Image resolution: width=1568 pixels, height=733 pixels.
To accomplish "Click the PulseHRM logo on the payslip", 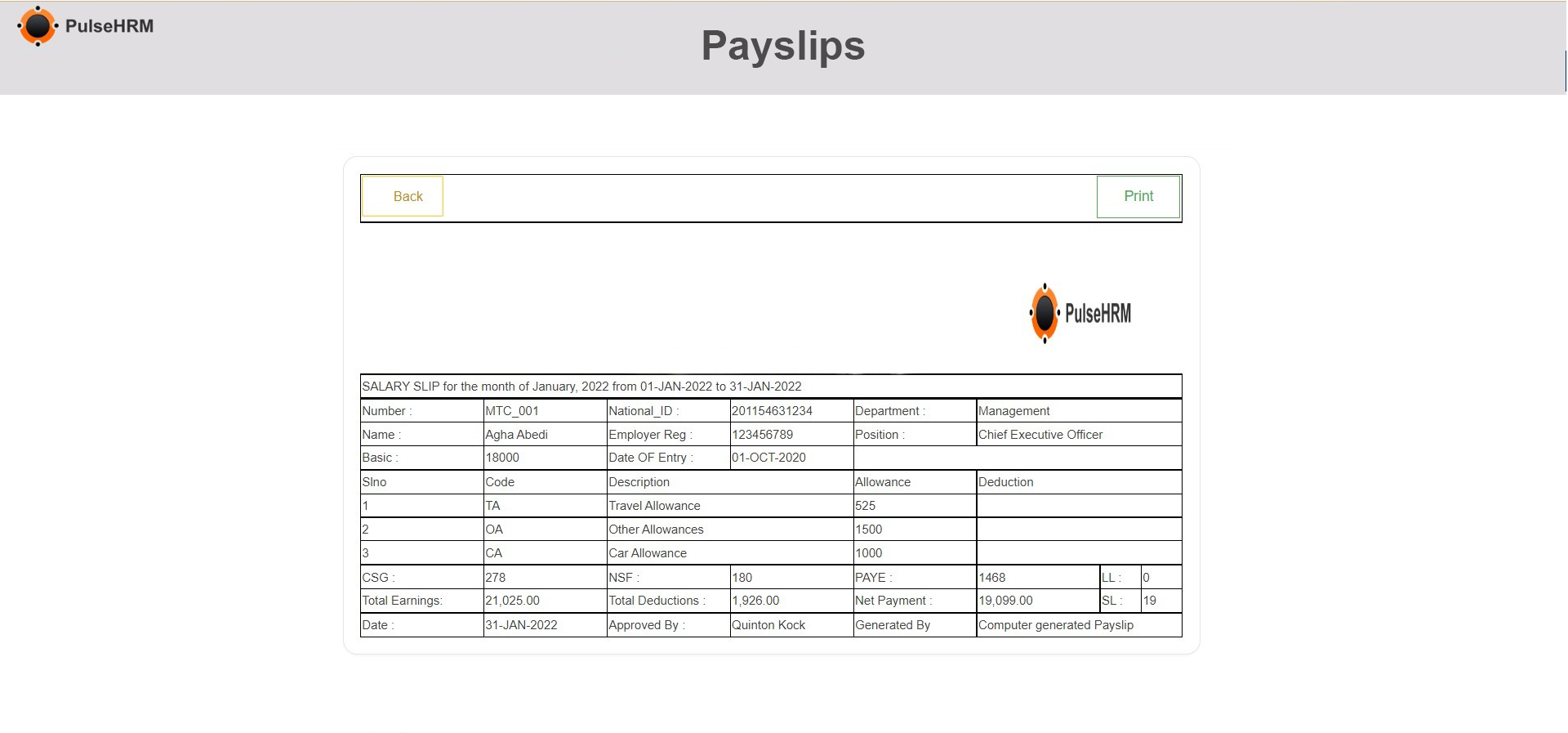I will (x=1080, y=313).
